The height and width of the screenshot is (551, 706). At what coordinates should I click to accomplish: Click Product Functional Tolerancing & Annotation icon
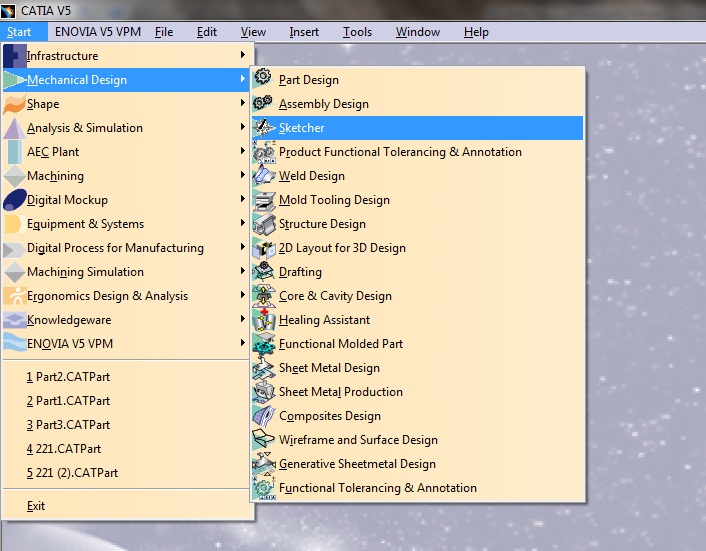[x=263, y=152]
